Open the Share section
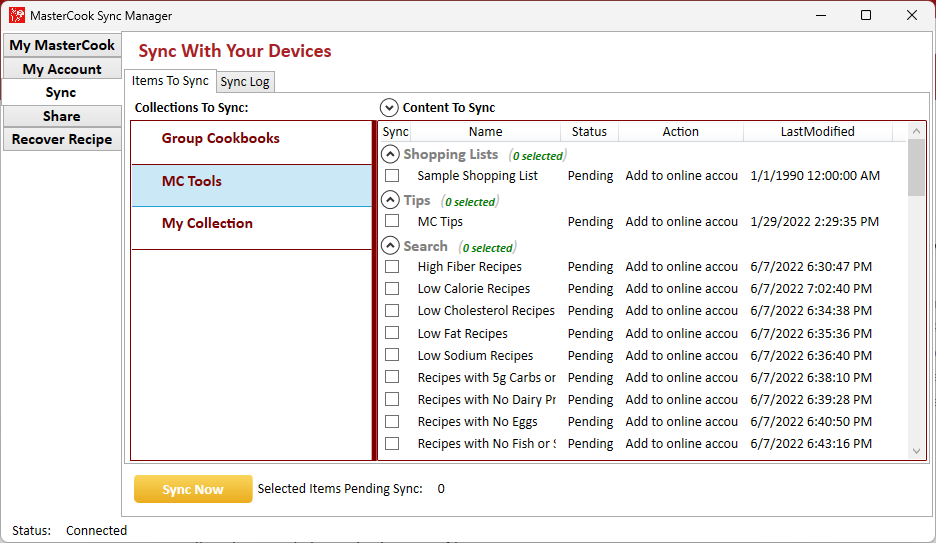Viewport: 936px width, 543px height. (x=62, y=116)
